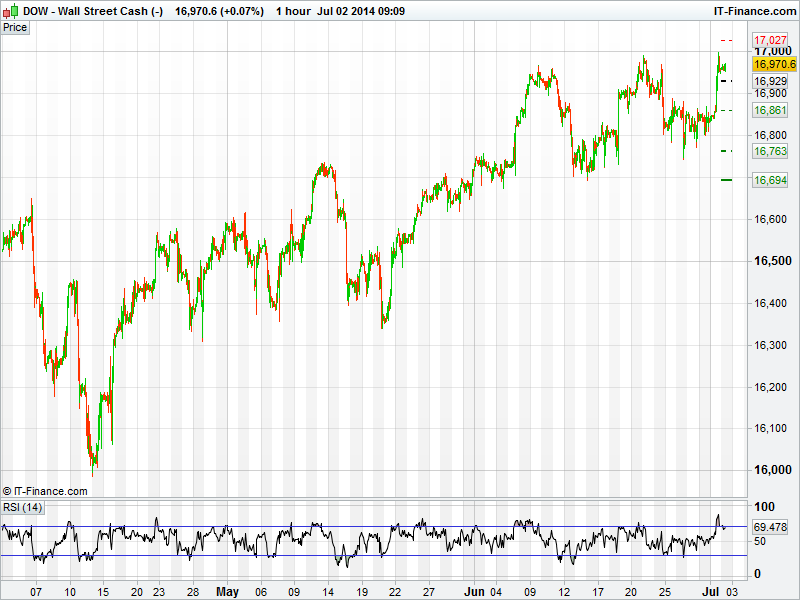Image resolution: width=800 pixels, height=600 pixels.
Task: Click the 25 date tick on the time axis
Action: pyautogui.click(x=664, y=592)
